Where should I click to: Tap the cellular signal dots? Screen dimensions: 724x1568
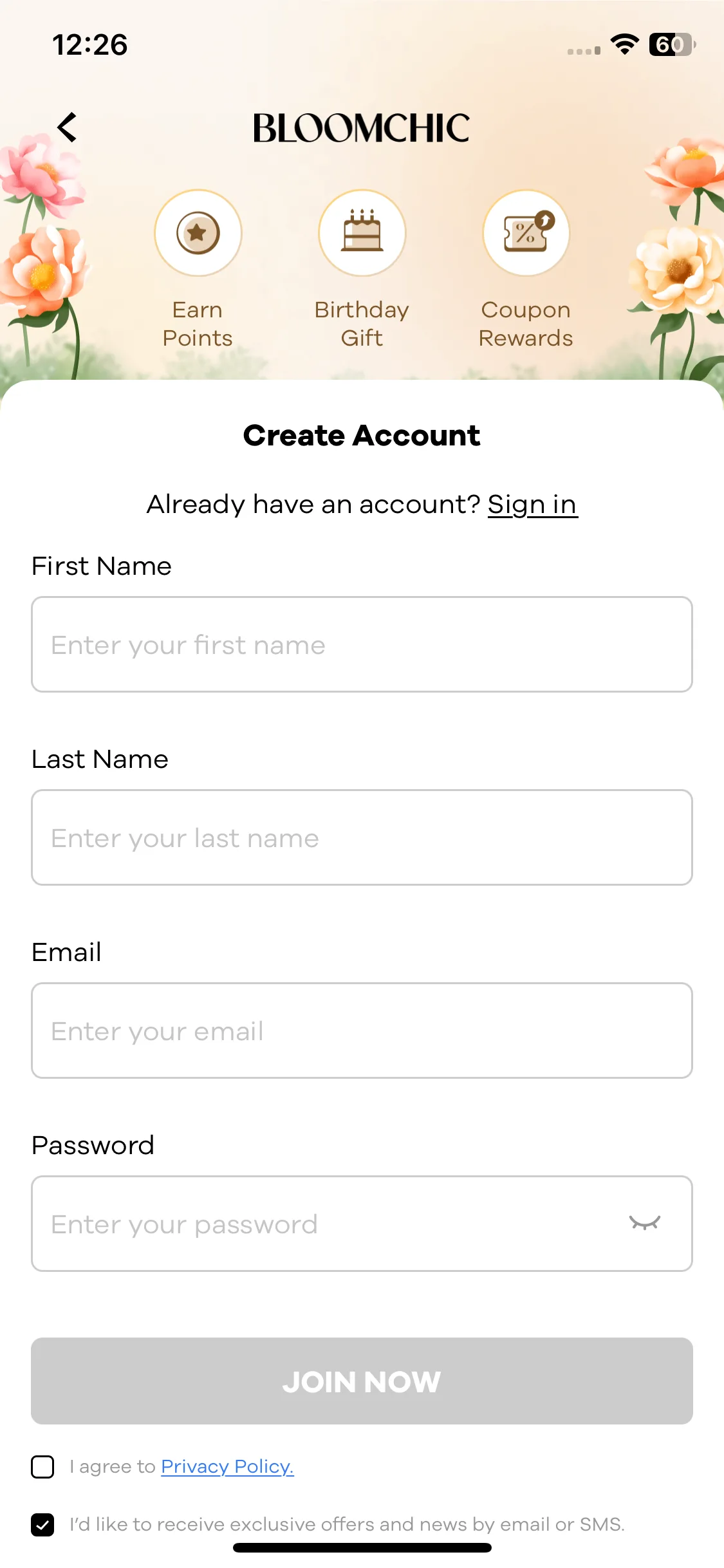click(584, 51)
